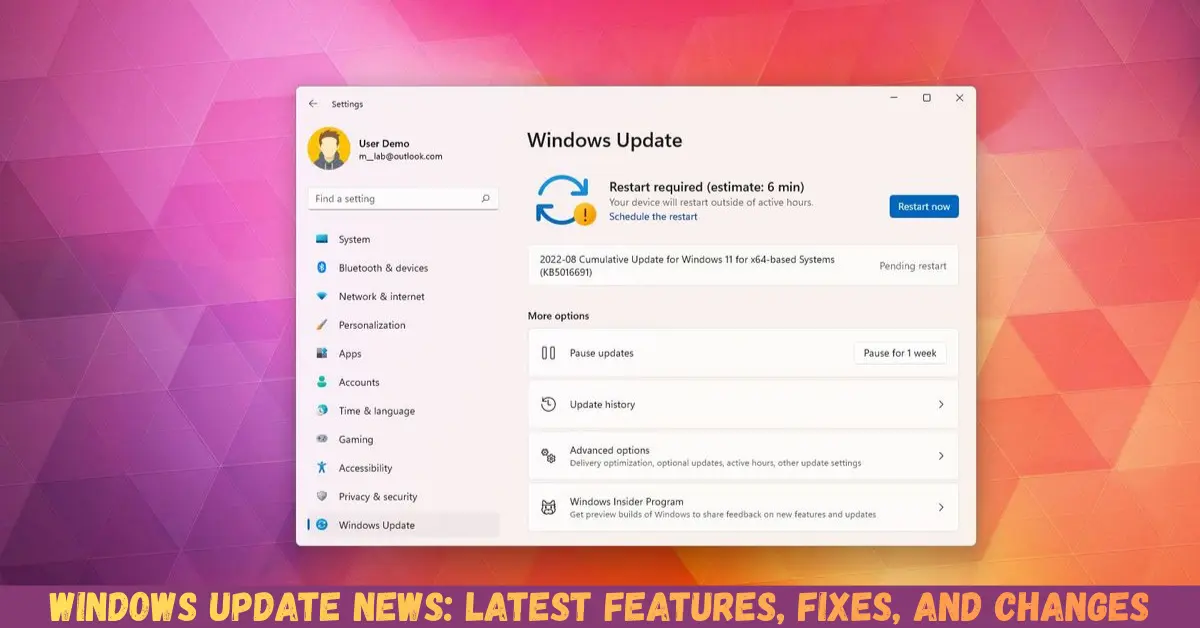Click the Privacy & security shield icon
1200x628 pixels.
322,496
